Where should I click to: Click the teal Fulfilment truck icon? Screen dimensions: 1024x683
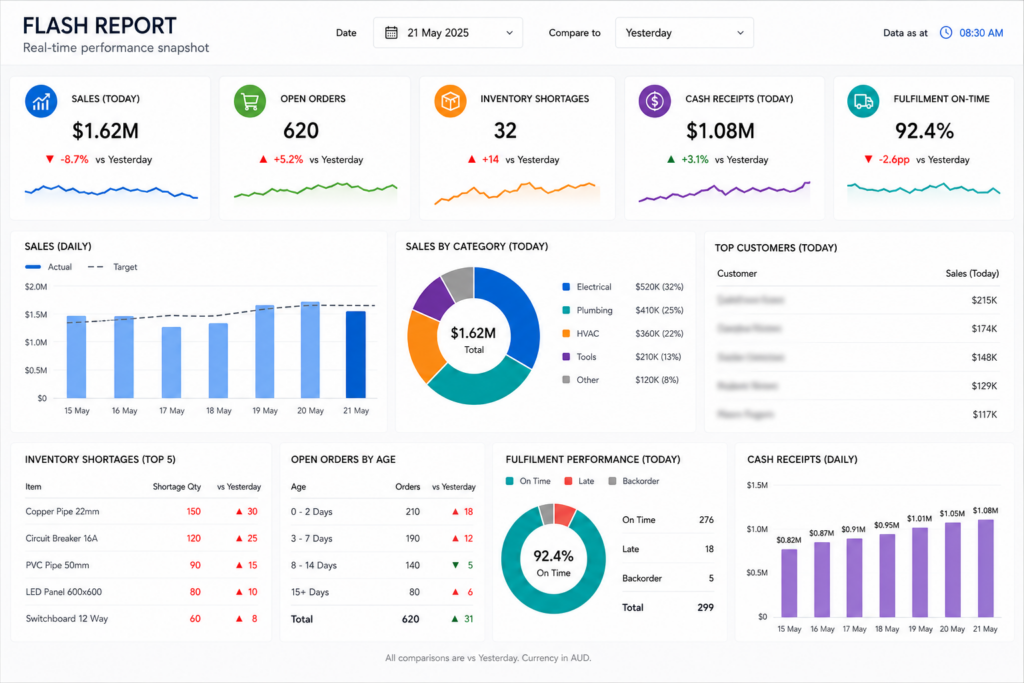pos(863,101)
